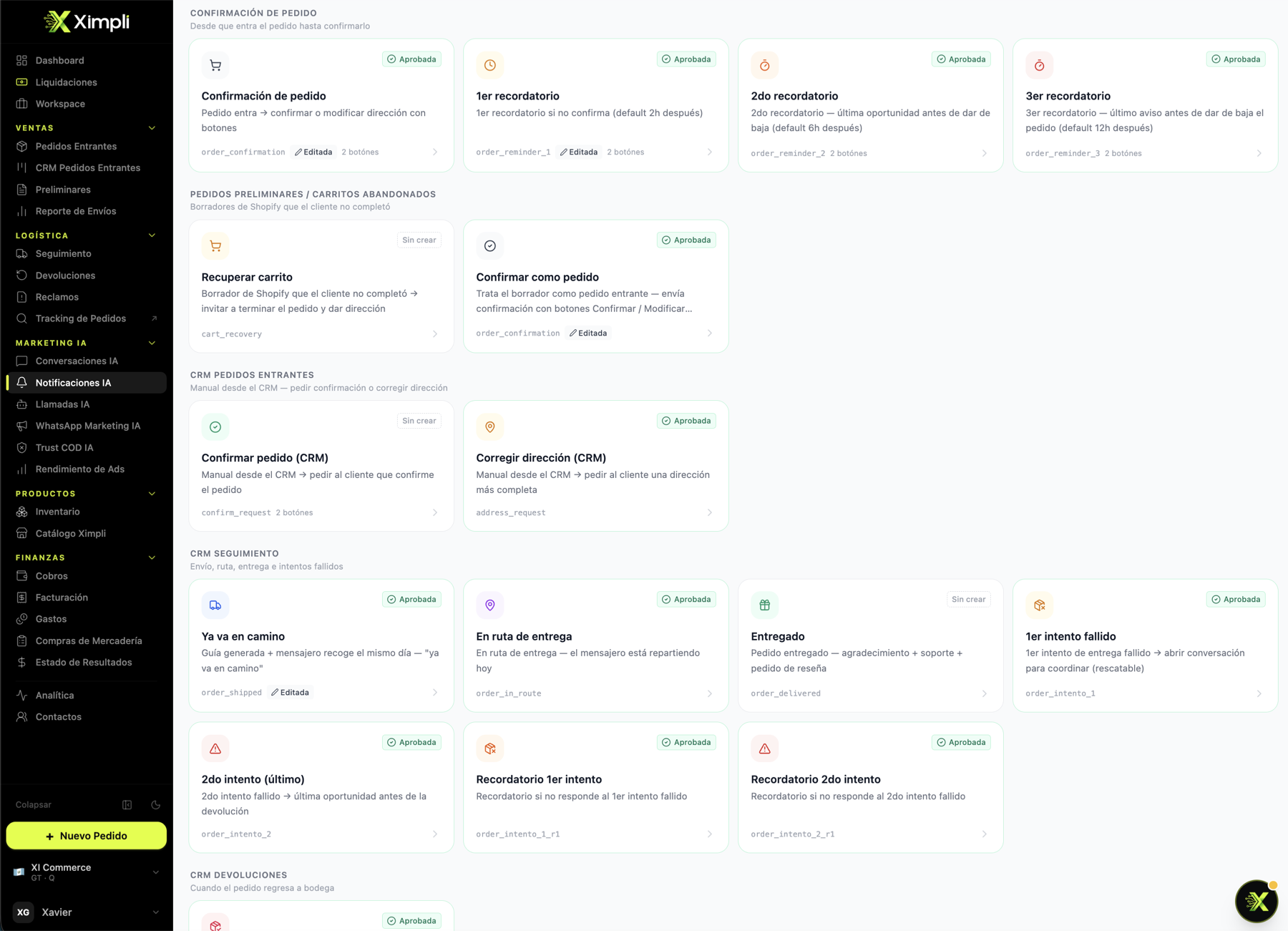Click the external link arrow beside Tracking de Pedidos
The image size is (1288, 931).
pos(154,318)
